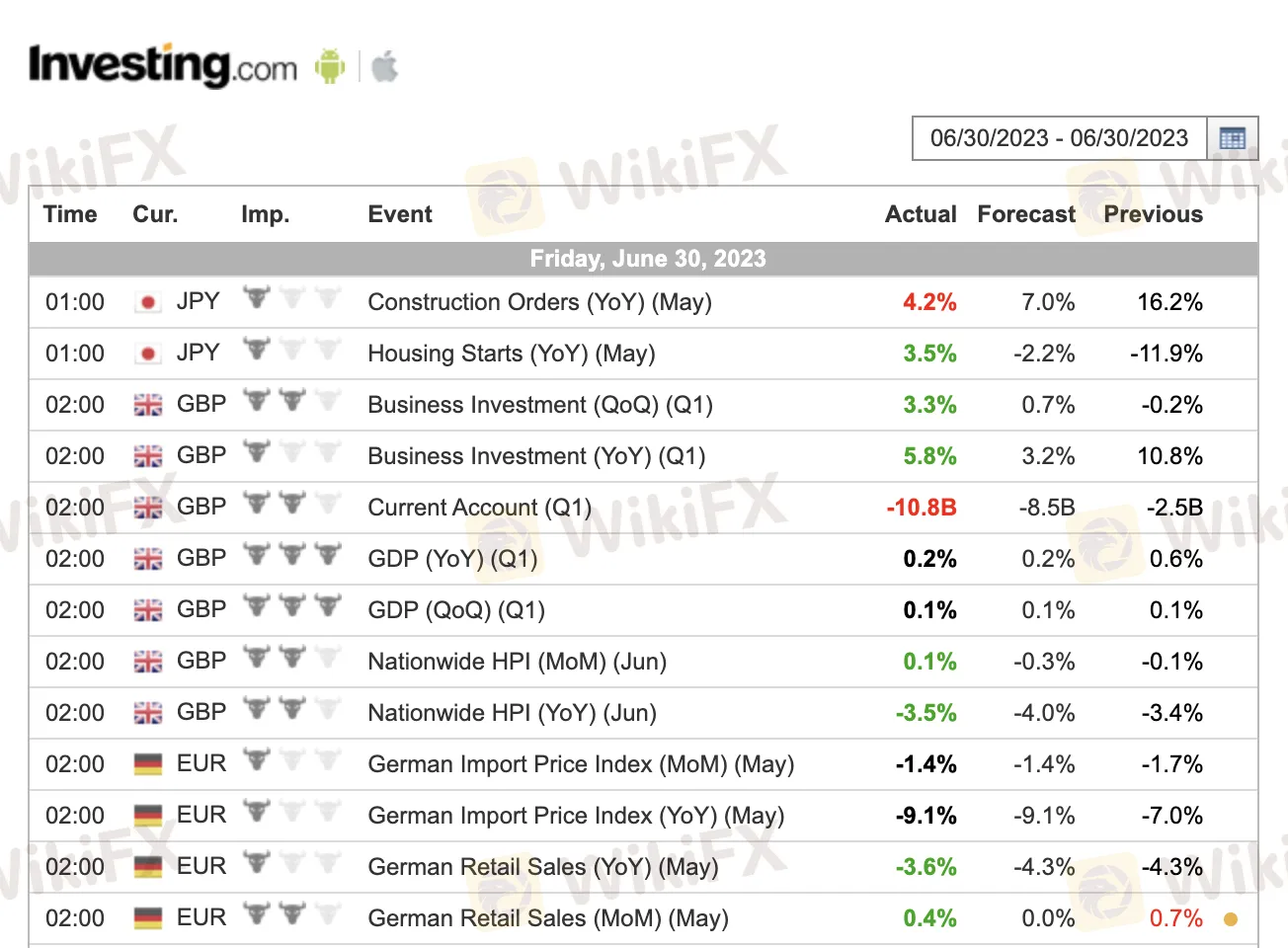
Task: Click the German flag beside German Retail Sales (MoM)
Action: [x=148, y=918]
